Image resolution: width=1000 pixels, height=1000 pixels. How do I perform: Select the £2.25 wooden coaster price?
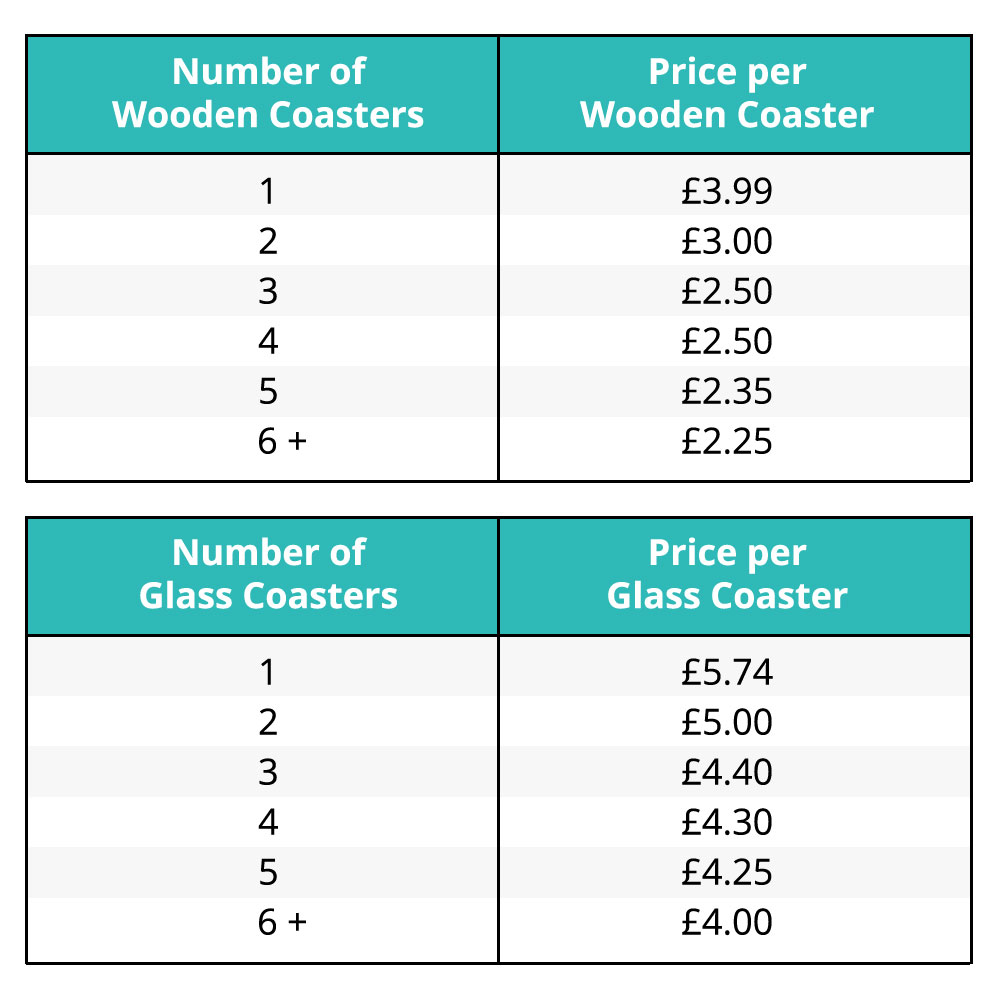click(x=727, y=441)
